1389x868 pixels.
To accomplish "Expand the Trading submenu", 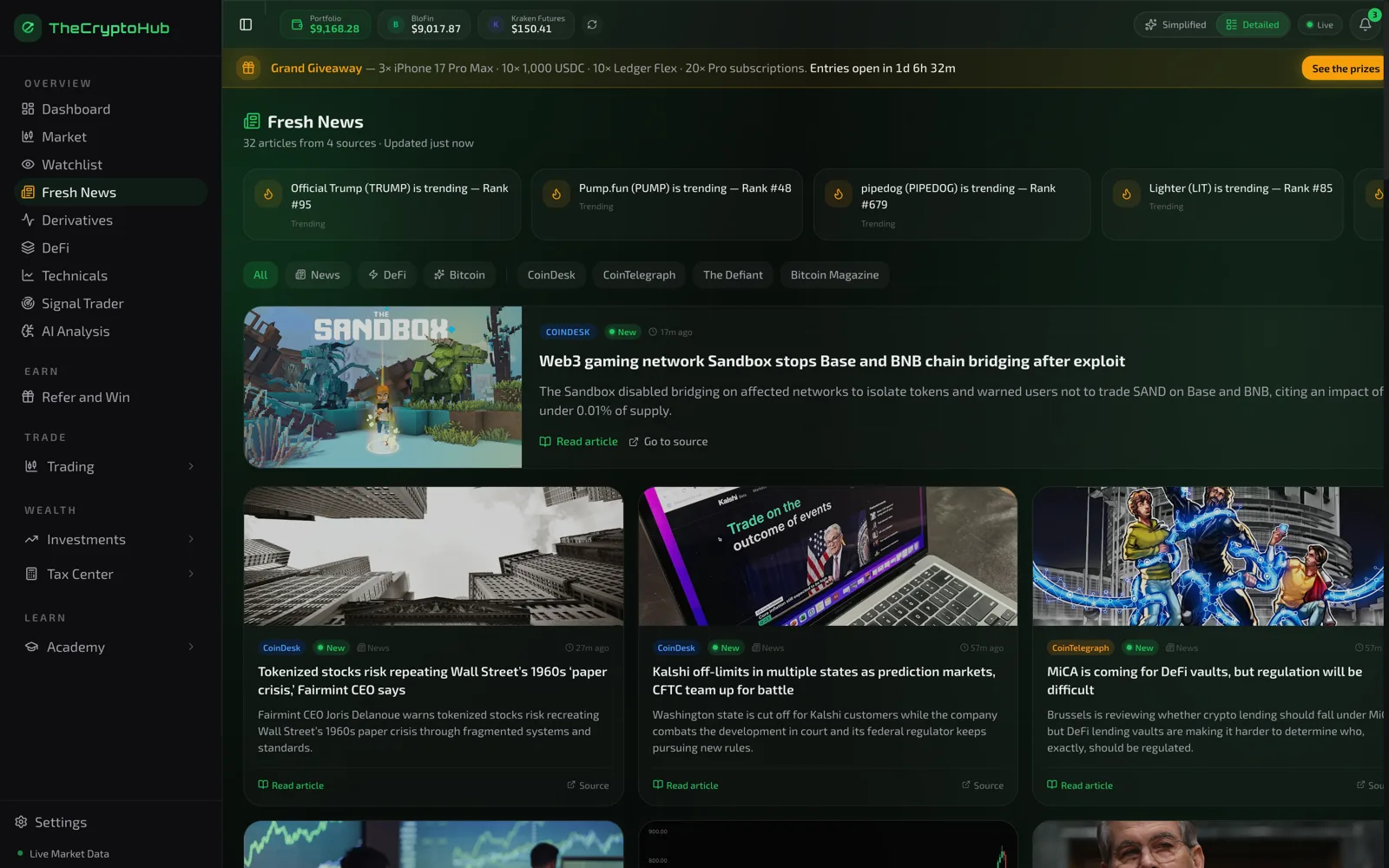I will click(111, 466).
